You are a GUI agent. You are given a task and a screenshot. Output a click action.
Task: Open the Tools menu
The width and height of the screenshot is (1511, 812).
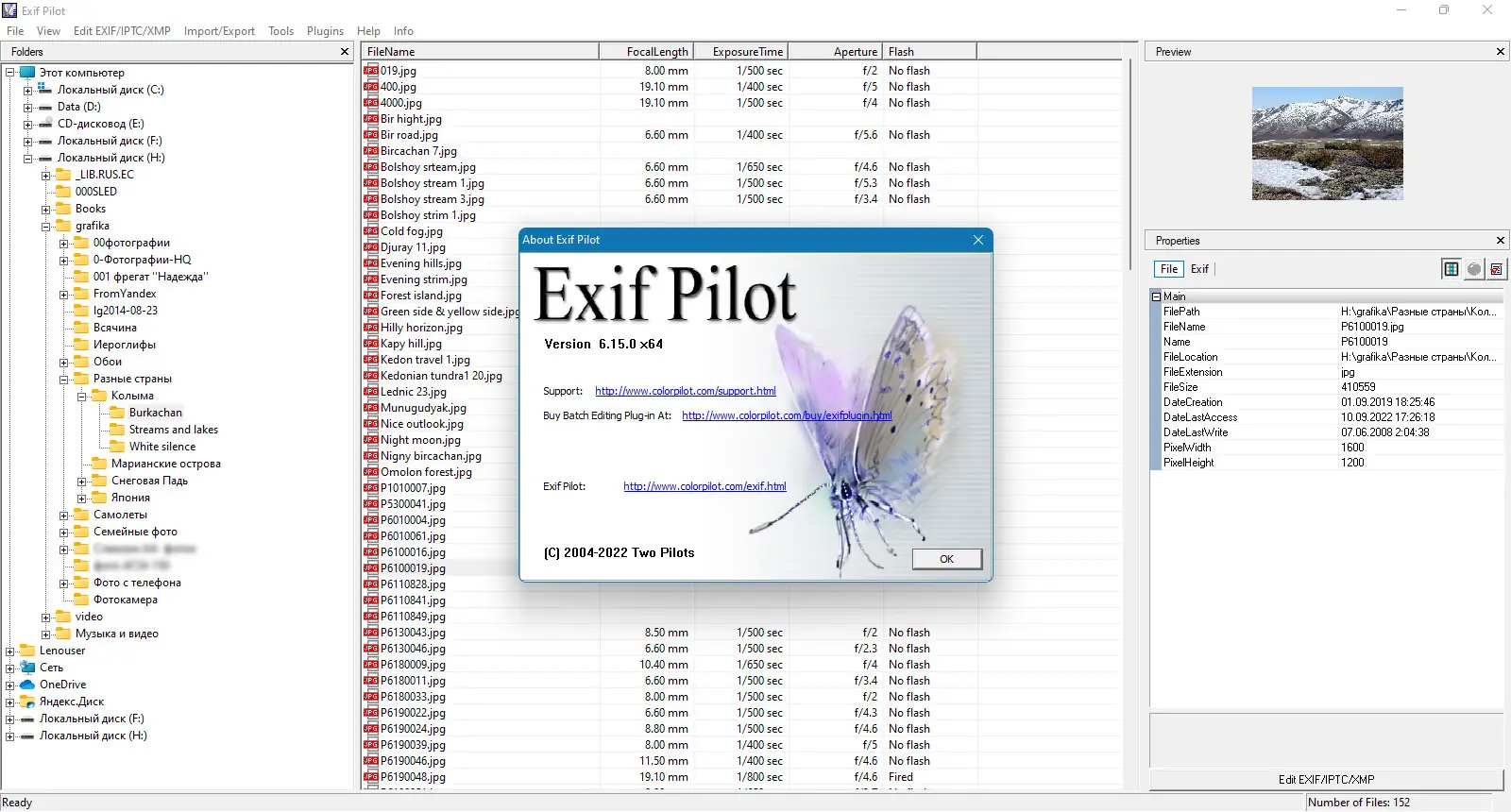[x=280, y=31]
